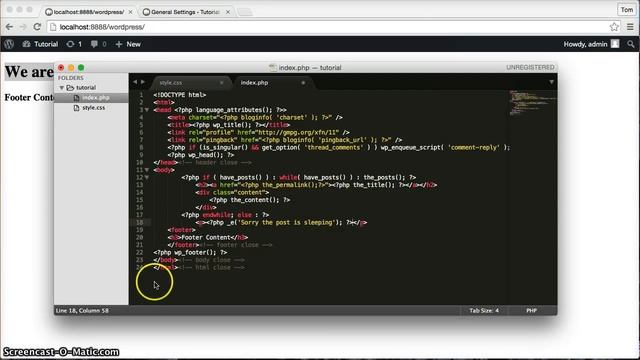Image resolution: width=640 pixels, height=360 pixels.
Task: Click the browser forward arrow
Action: (x=23, y=27)
